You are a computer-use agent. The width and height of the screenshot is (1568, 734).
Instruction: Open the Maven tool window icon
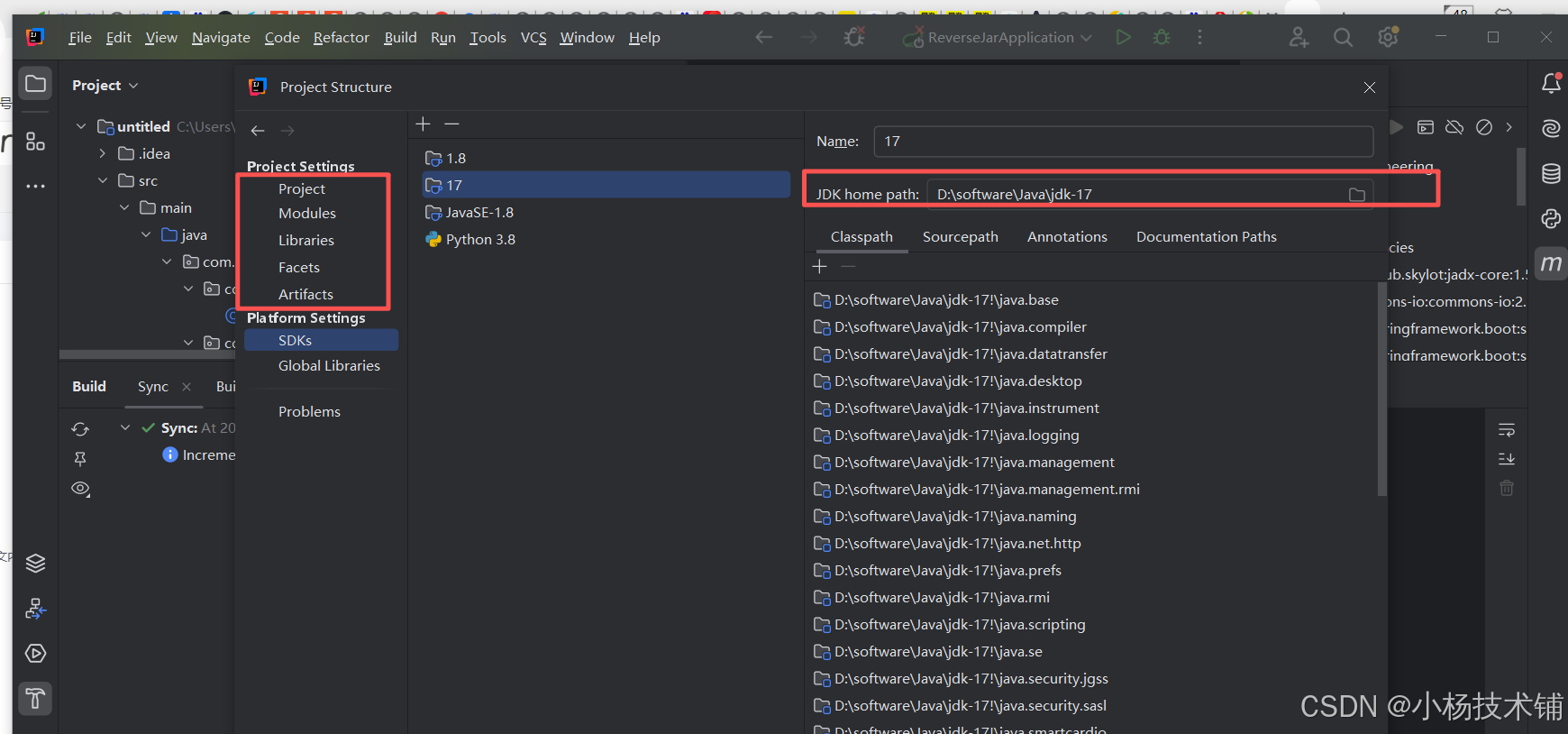click(1551, 263)
